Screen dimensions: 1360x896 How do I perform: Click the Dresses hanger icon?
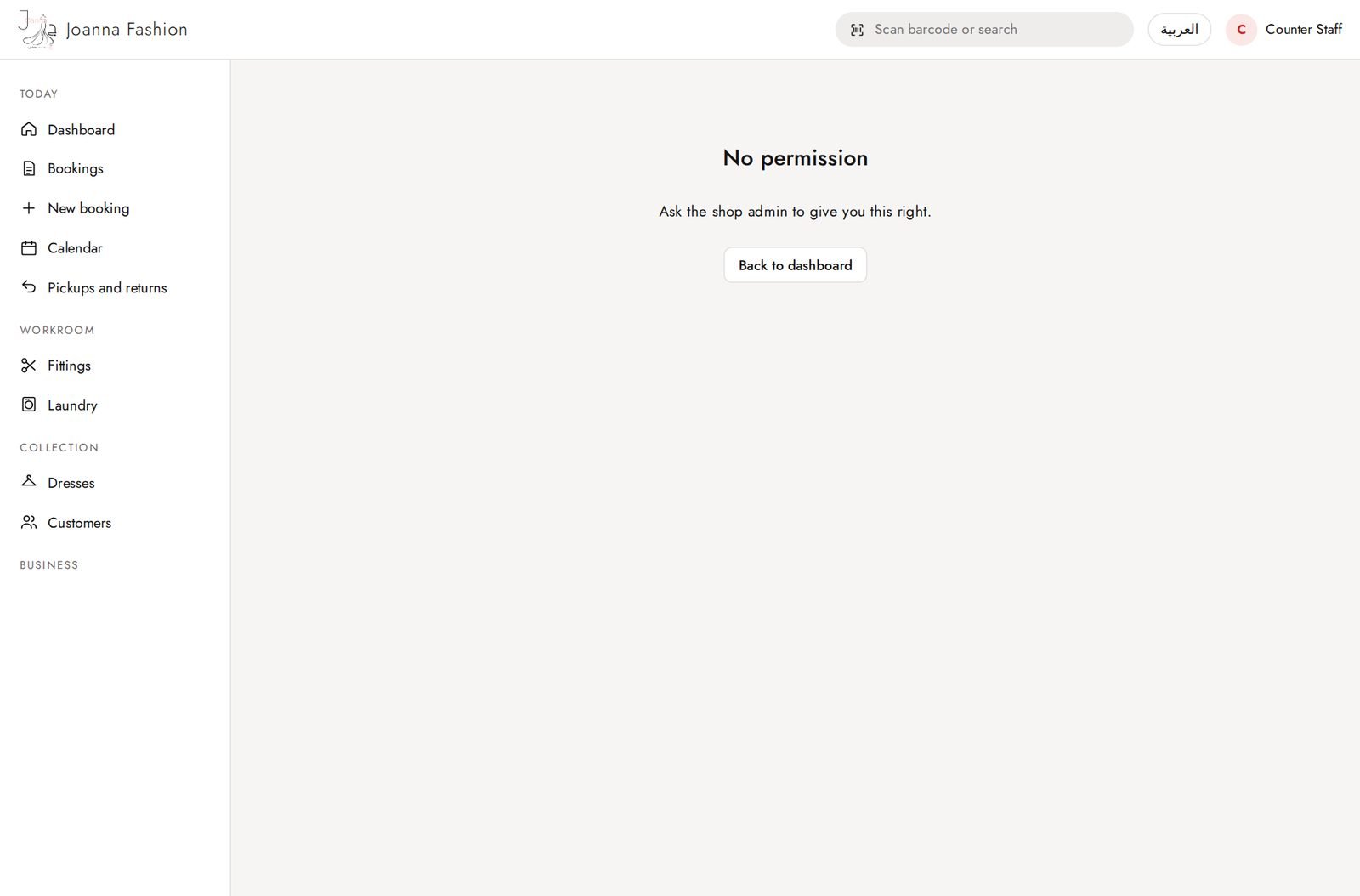point(29,482)
